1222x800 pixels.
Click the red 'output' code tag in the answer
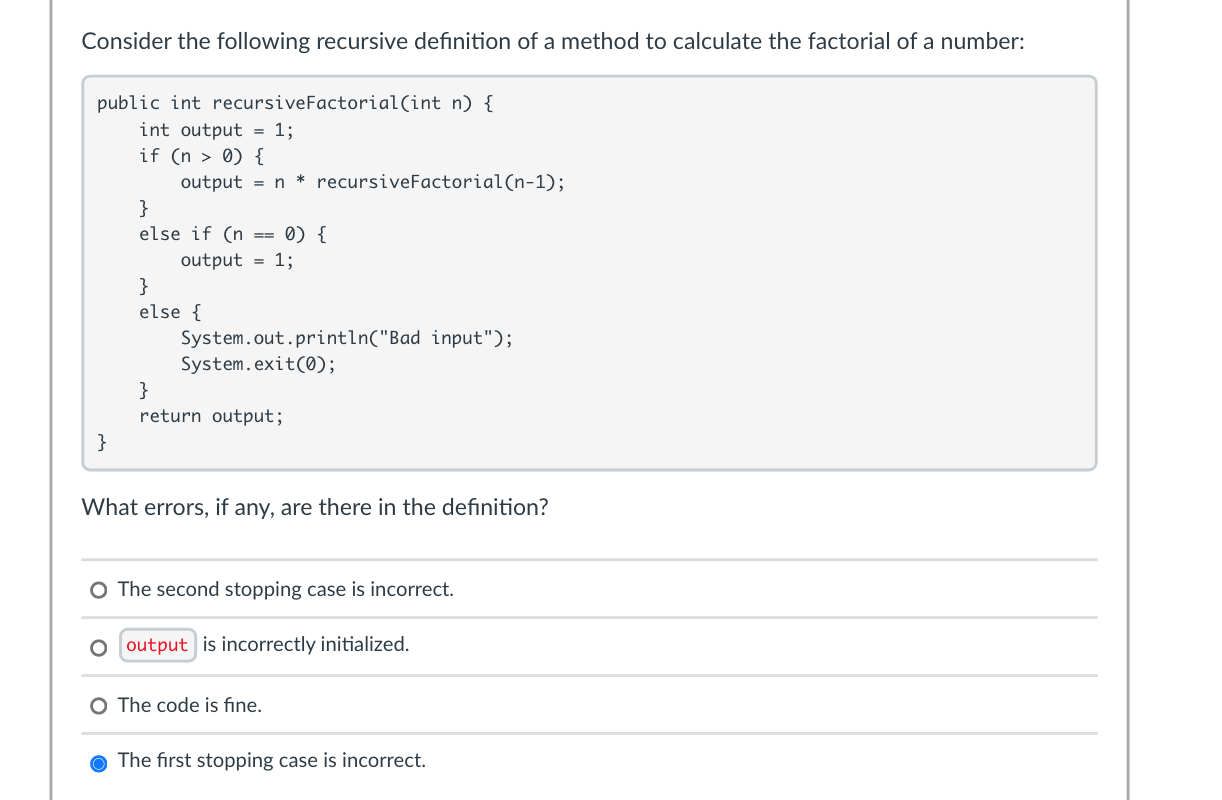pyautogui.click(x=157, y=645)
